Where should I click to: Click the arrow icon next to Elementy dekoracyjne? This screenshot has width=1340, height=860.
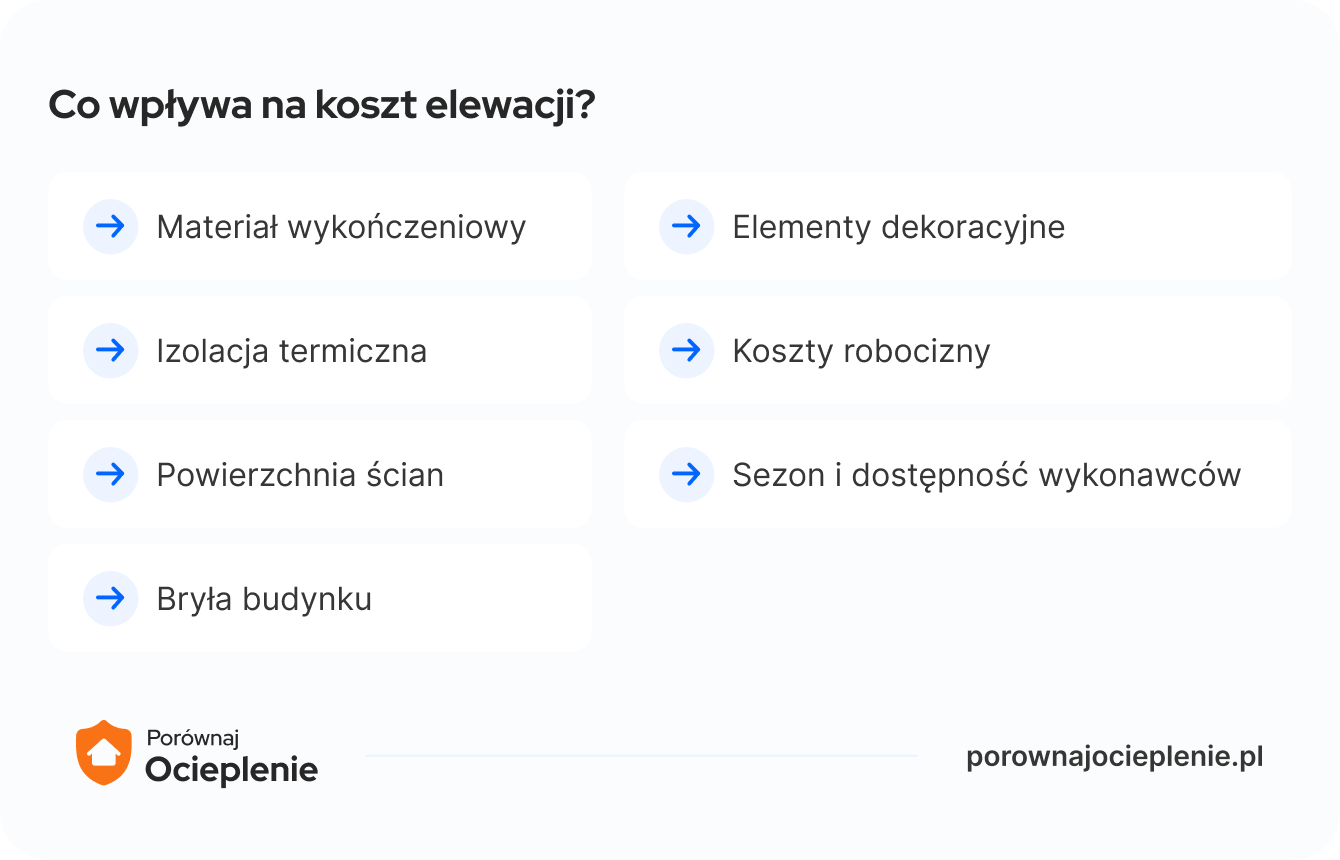tap(686, 227)
